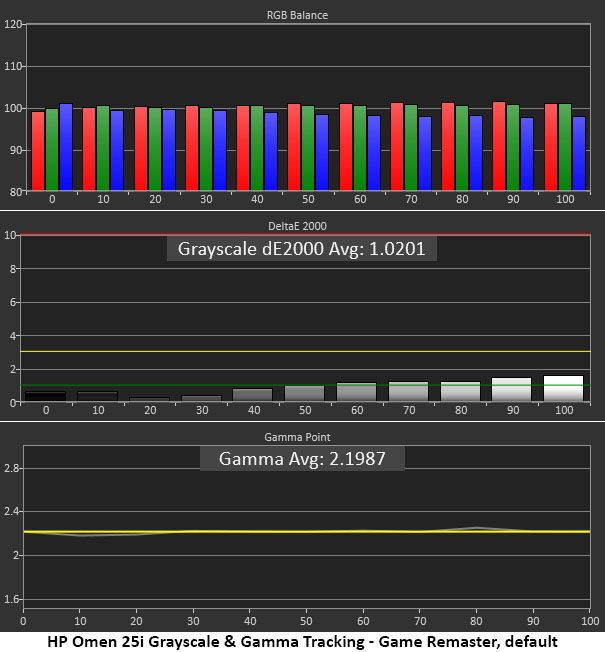Select the red bar at 10 in RGB Balance
Viewport: 605px width, 652px height.
point(89,149)
